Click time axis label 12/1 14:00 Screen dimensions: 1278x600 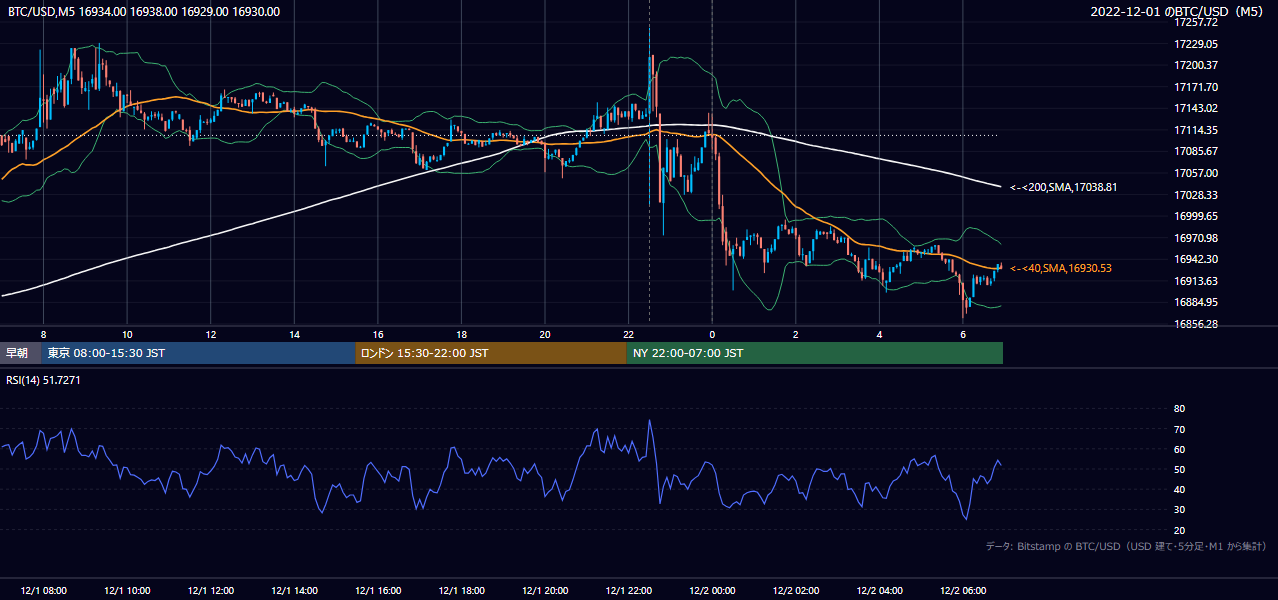tap(294, 591)
